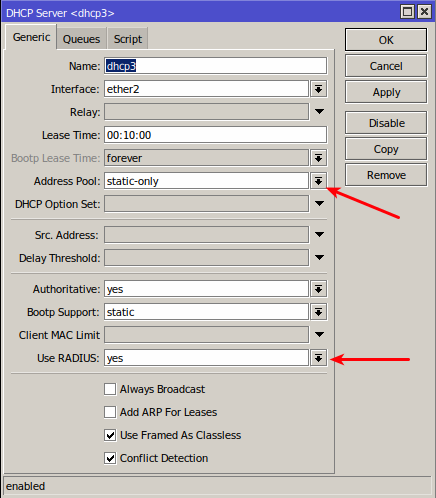Maximize the DHCP Server window
This screenshot has height=498, width=436.
[407, 12]
